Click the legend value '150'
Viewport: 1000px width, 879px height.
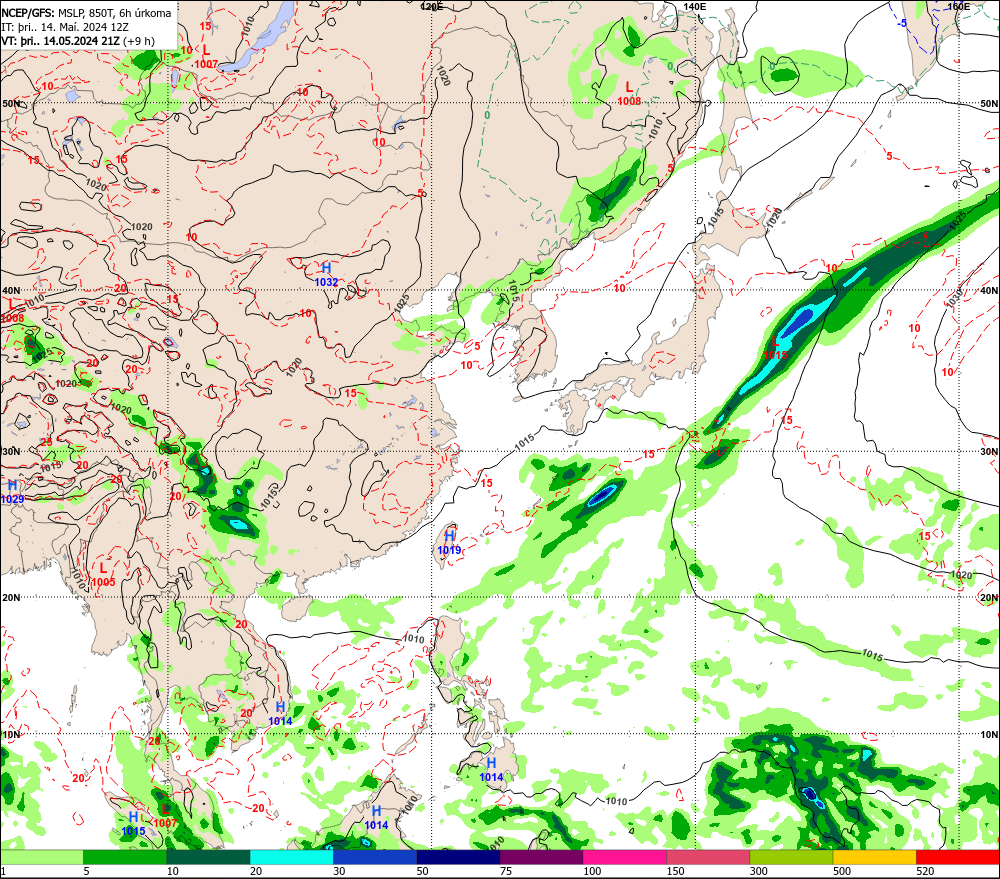pyautogui.click(x=675, y=871)
